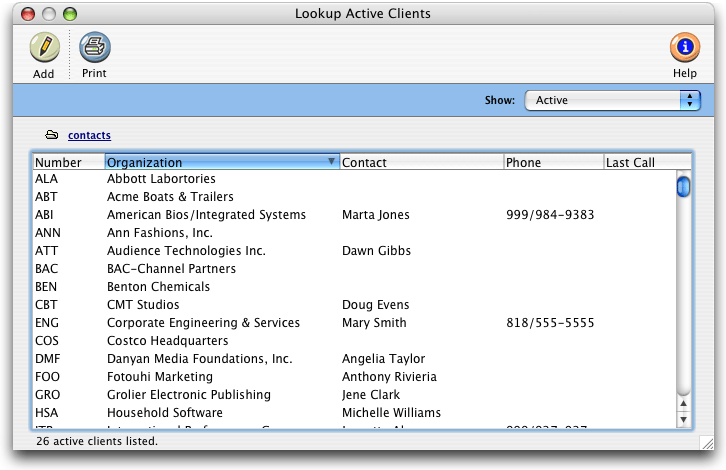The image size is (726, 470).
Task: Click contact Doug Evens
Action: (x=376, y=305)
